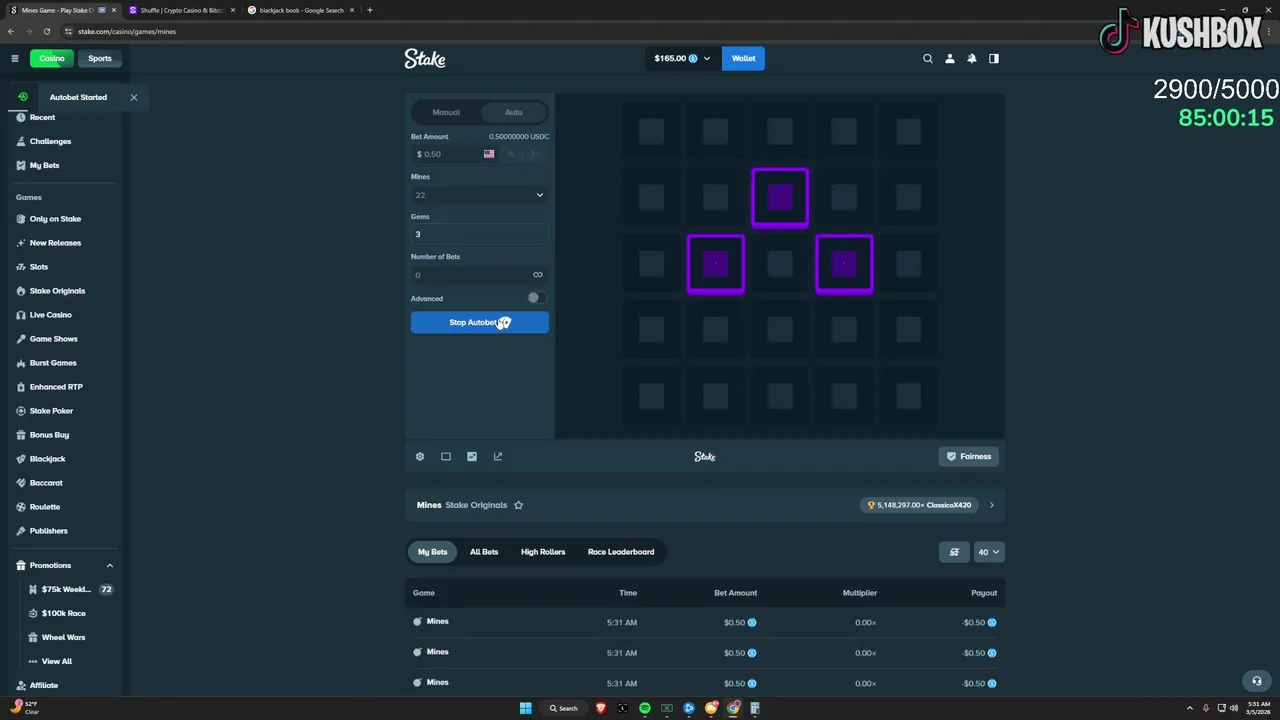Switch to the Casino section
Screen dimensions: 1280x720
[52, 58]
